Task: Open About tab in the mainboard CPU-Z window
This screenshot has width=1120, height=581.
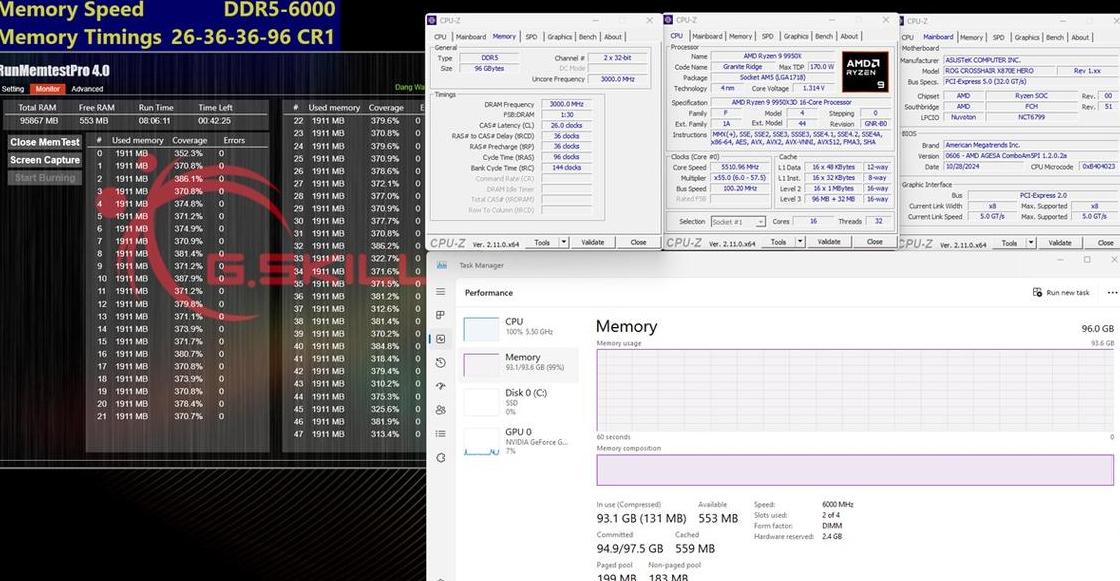Action: [x=1081, y=37]
